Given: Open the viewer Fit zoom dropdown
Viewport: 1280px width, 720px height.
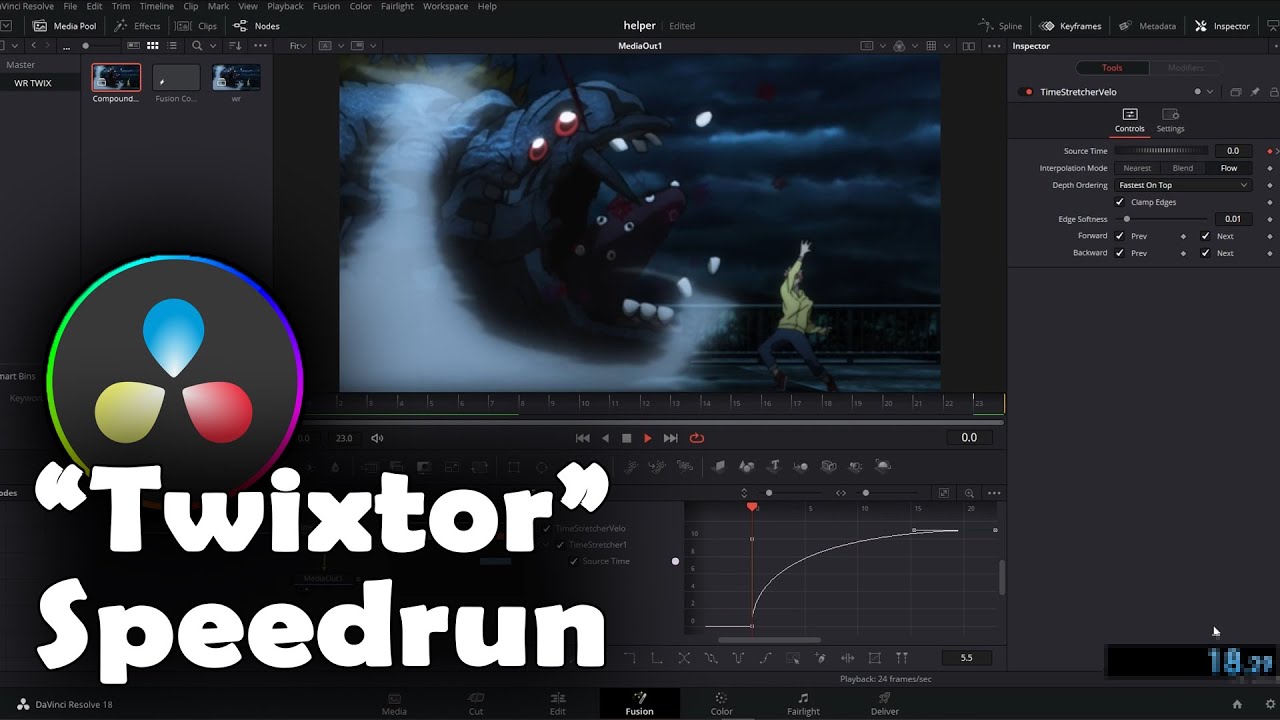Looking at the screenshot, I should (298, 46).
